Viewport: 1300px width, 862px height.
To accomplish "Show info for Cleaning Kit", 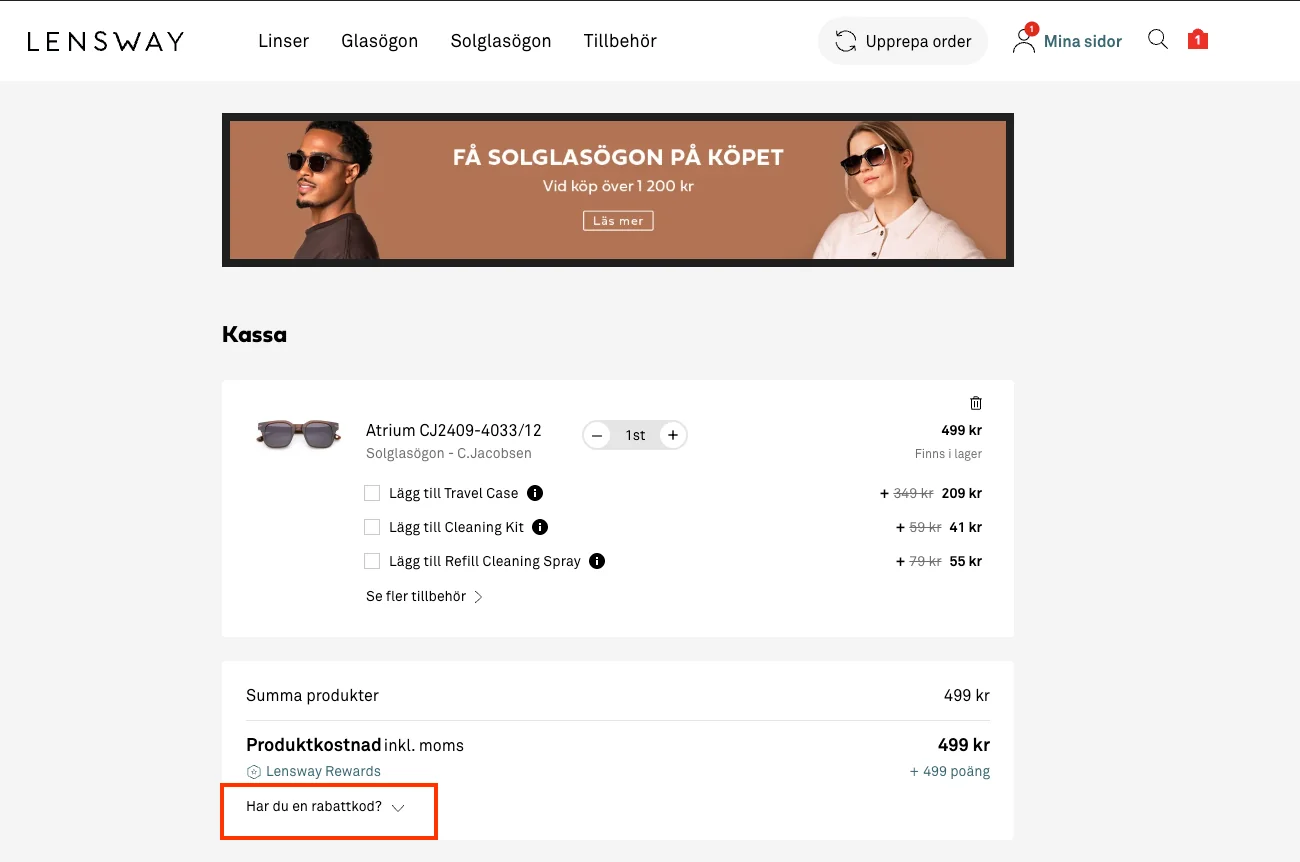I will pos(540,527).
